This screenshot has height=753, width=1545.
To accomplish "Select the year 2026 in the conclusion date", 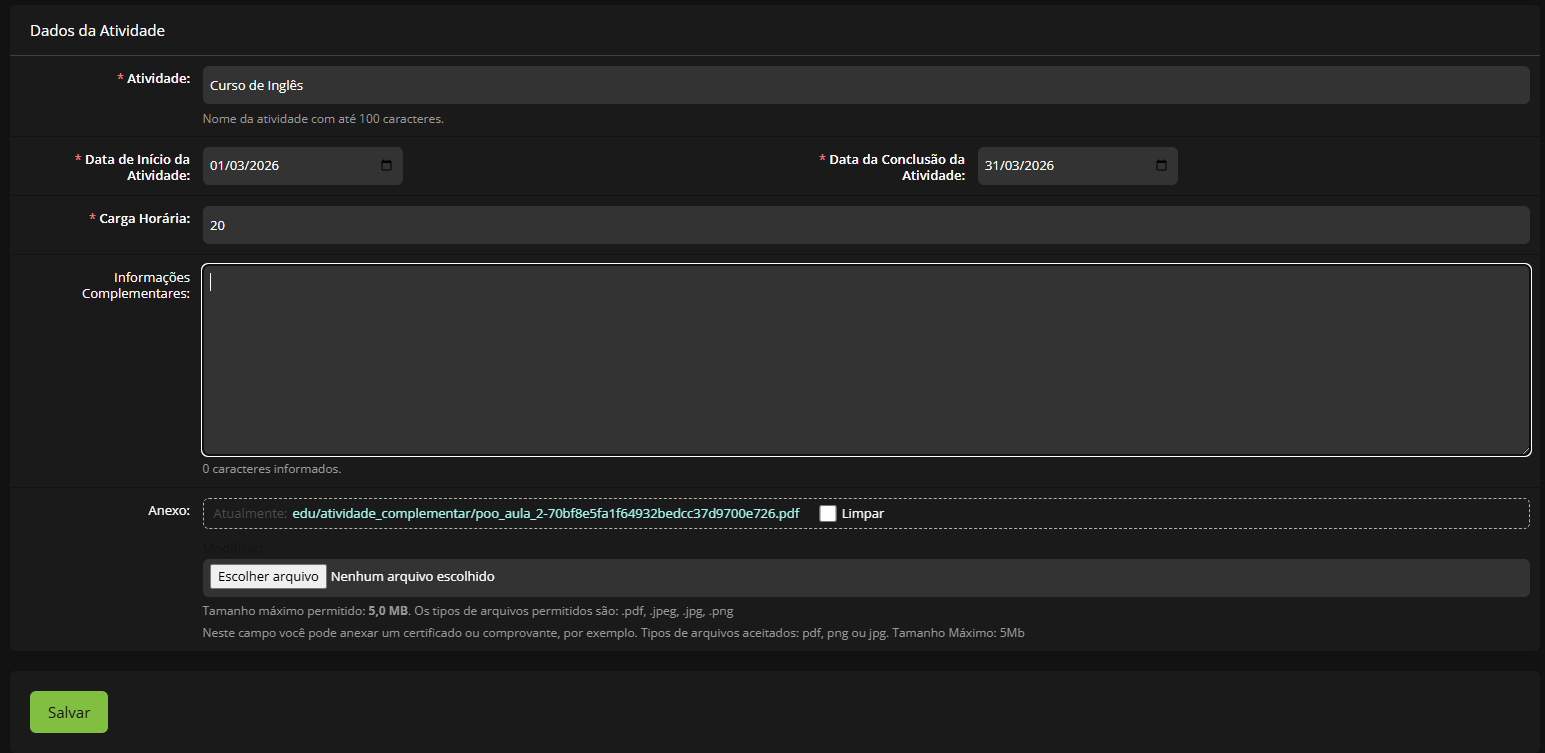I will tap(1038, 166).
